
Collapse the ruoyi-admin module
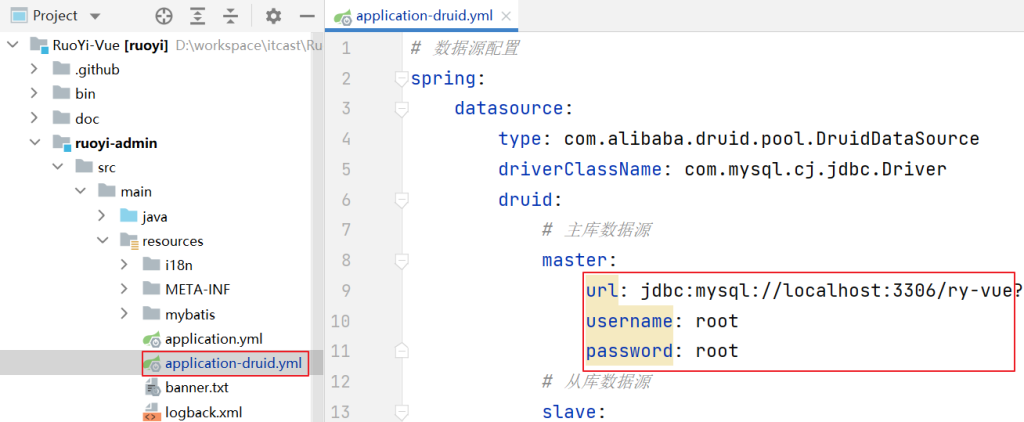[x=35, y=143]
